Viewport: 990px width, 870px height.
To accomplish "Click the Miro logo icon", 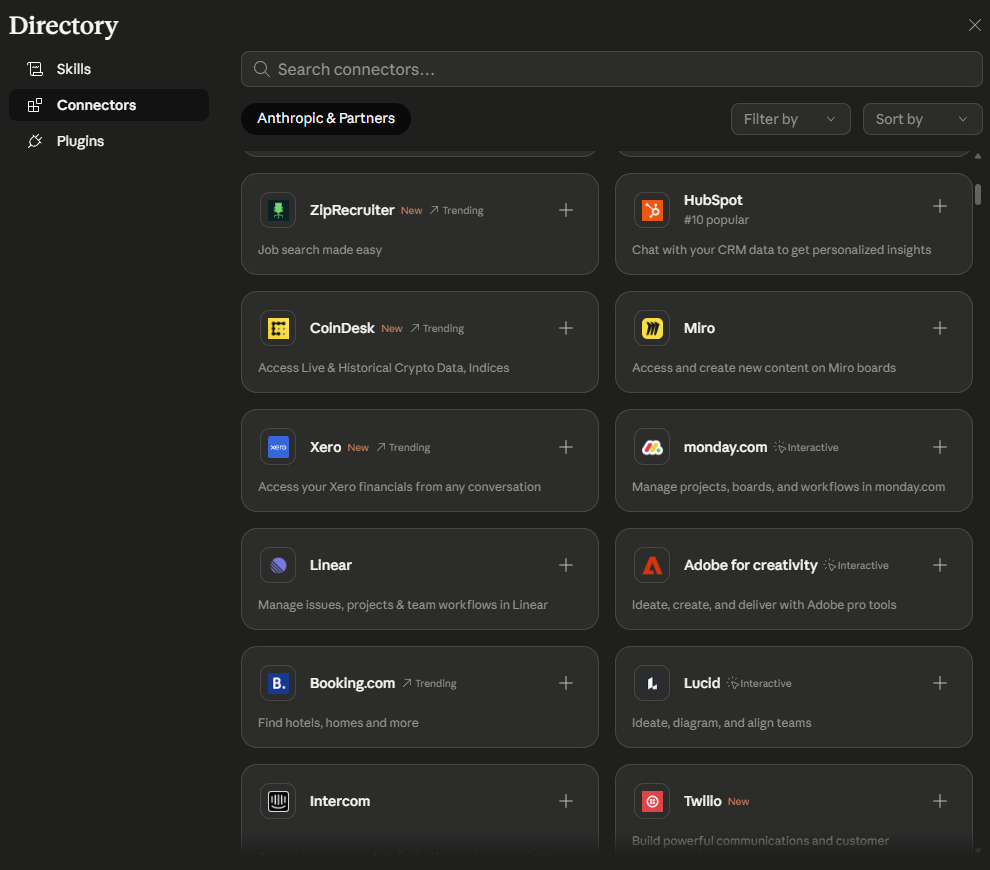I will (652, 328).
